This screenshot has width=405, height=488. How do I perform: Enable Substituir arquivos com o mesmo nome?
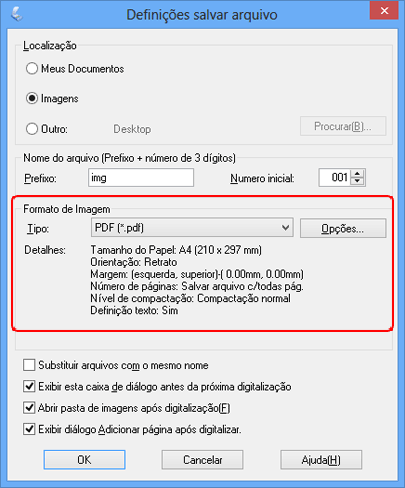point(29,365)
